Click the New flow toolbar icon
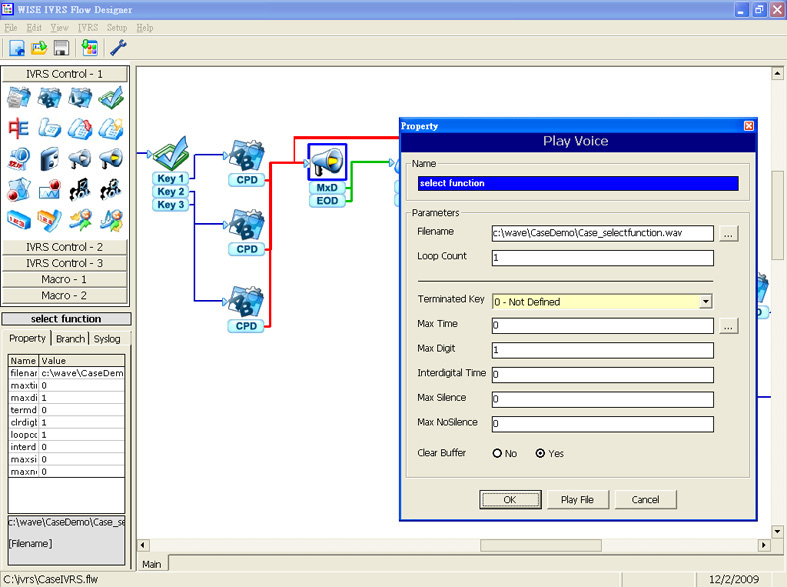 tap(17, 48)
